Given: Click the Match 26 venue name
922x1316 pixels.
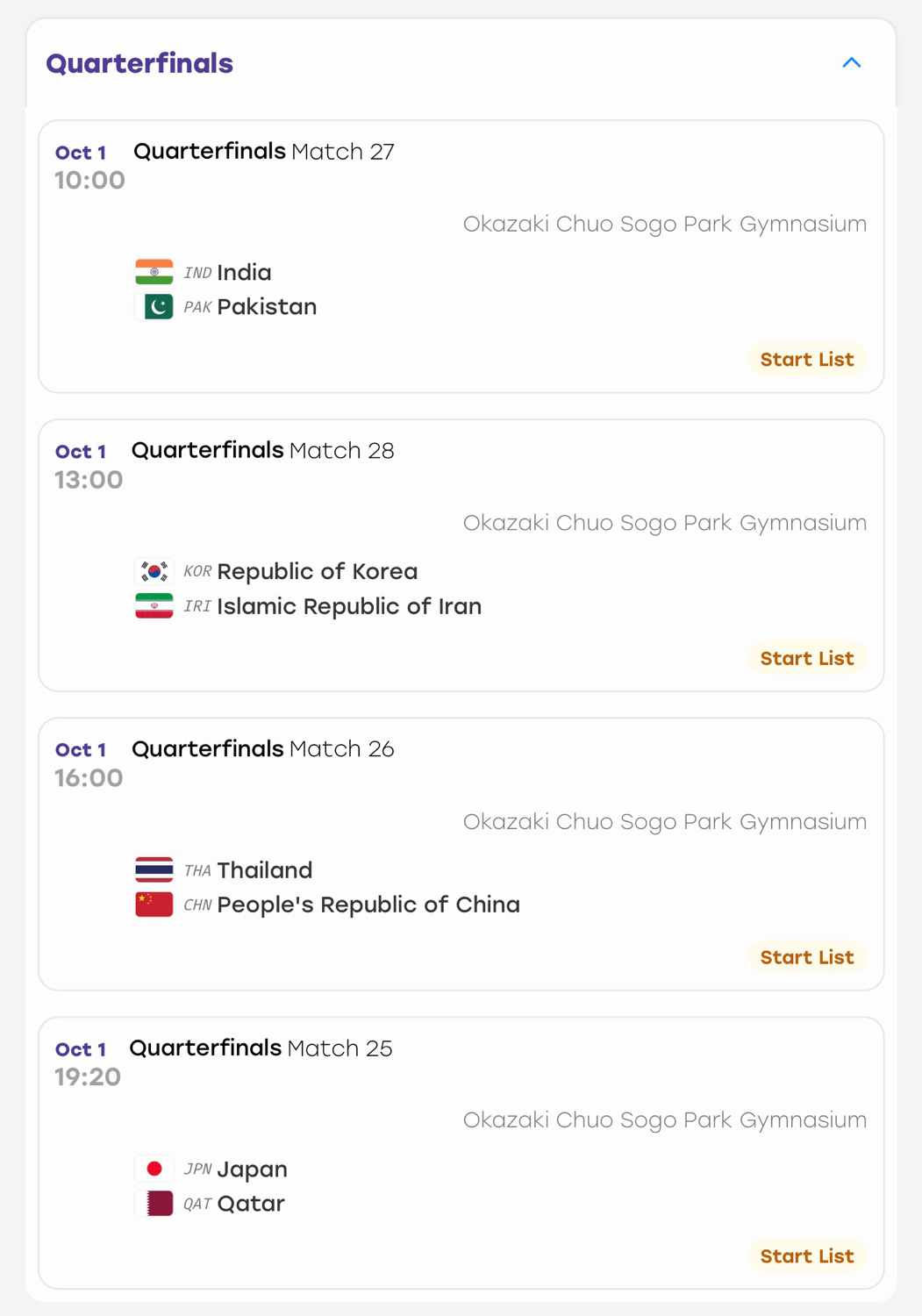Looking at the screenshot, I should tap(665, 822).
